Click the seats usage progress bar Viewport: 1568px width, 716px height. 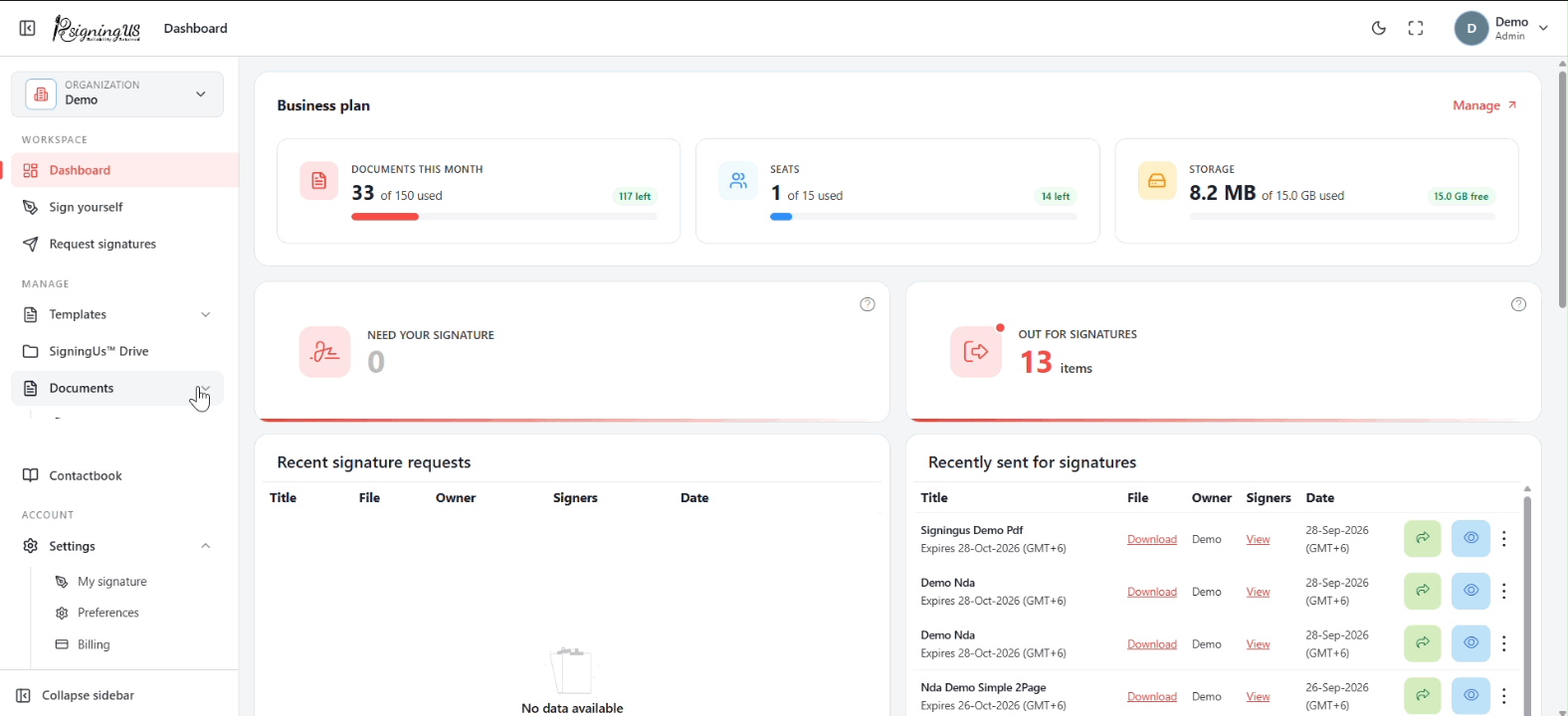[x=923, y=217]
